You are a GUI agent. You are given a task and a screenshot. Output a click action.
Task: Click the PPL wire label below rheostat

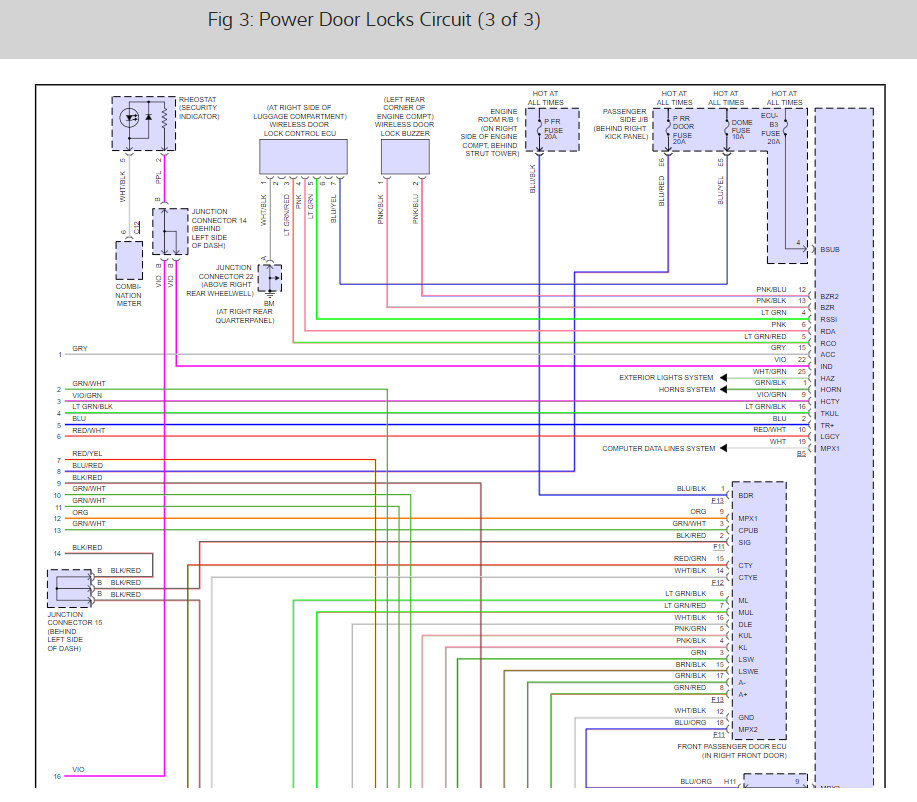(x=158, y=177)
